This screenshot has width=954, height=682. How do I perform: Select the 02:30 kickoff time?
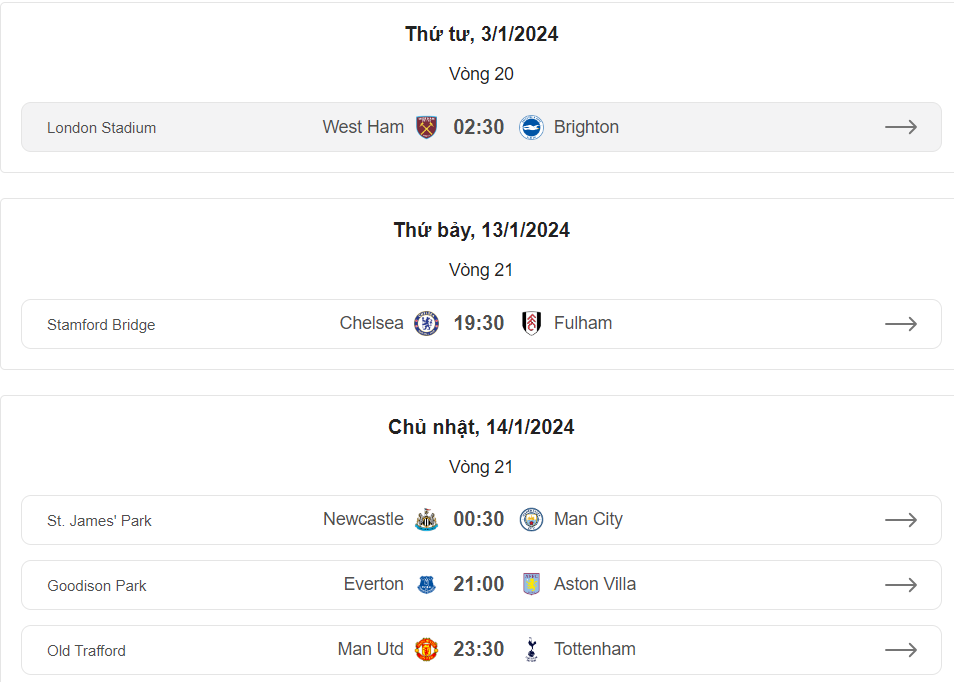(479, 127)
